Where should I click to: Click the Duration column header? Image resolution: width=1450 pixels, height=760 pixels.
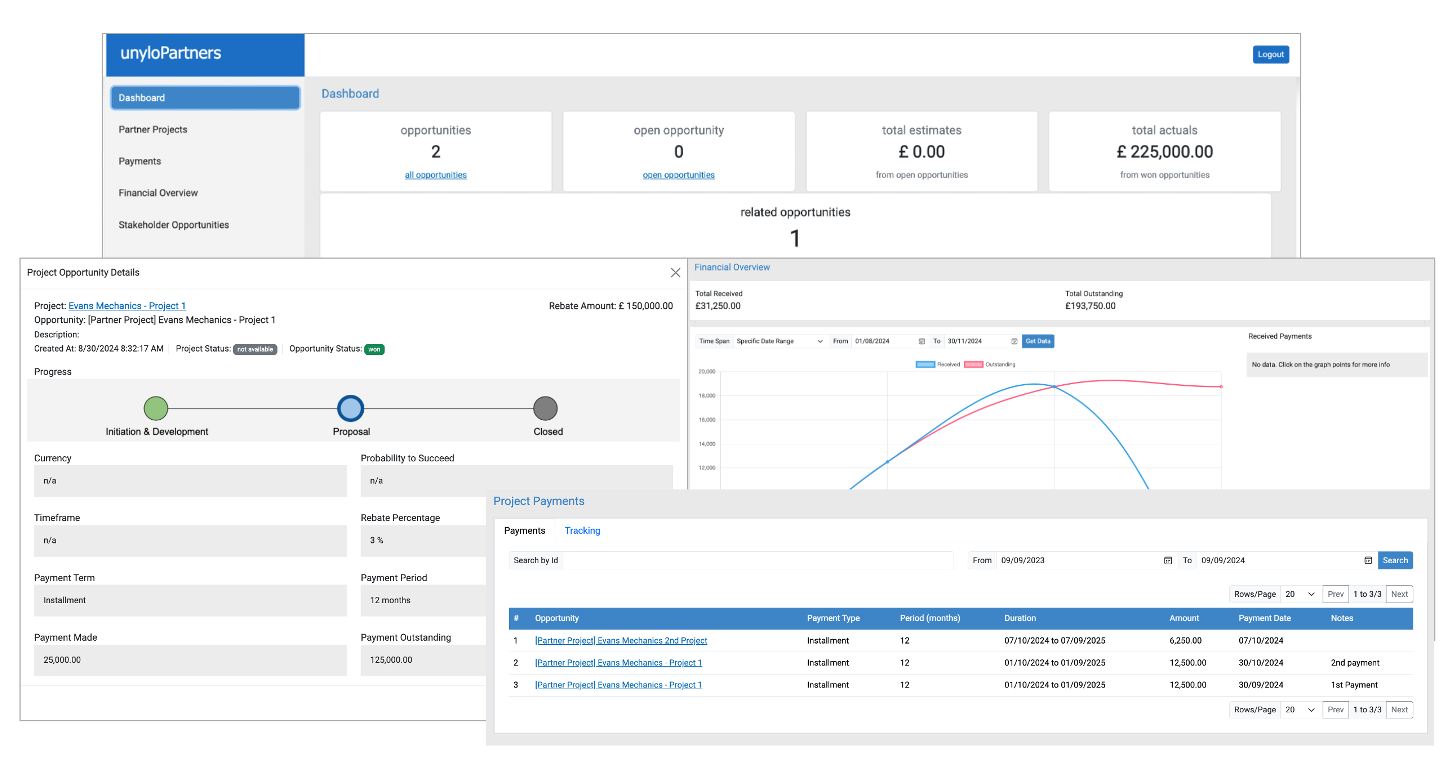1020,618
